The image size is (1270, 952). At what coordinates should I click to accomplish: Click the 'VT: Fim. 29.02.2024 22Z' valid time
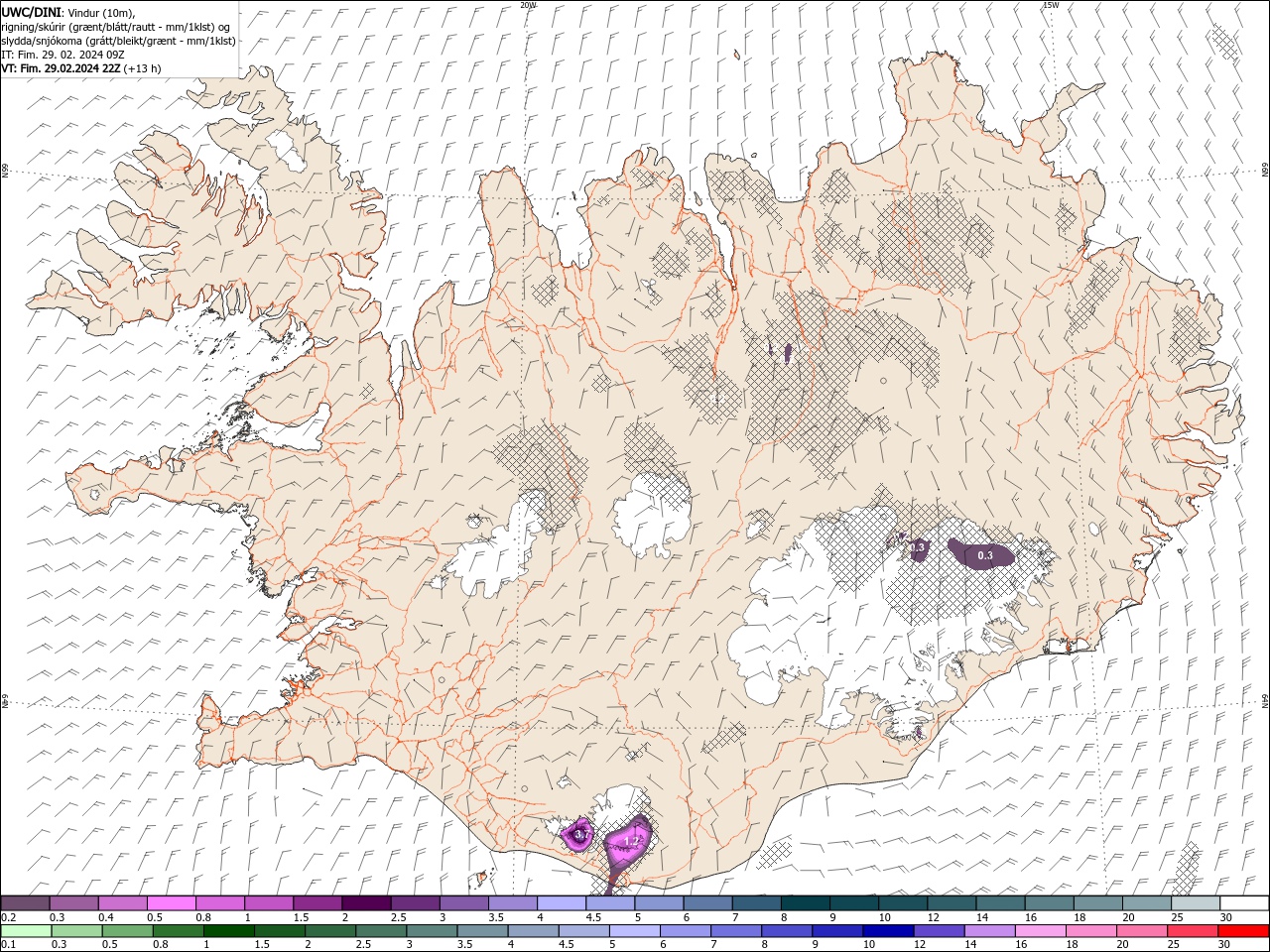point(61,68)
